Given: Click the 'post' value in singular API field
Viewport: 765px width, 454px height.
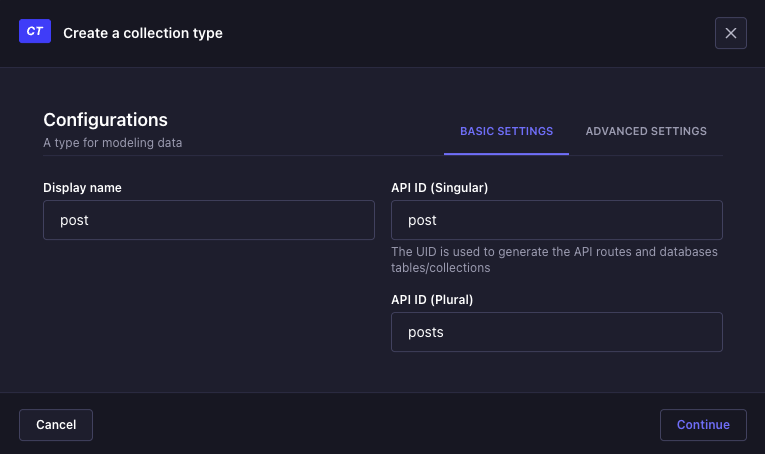Looking at the screenshot, I should pos(423,220).
